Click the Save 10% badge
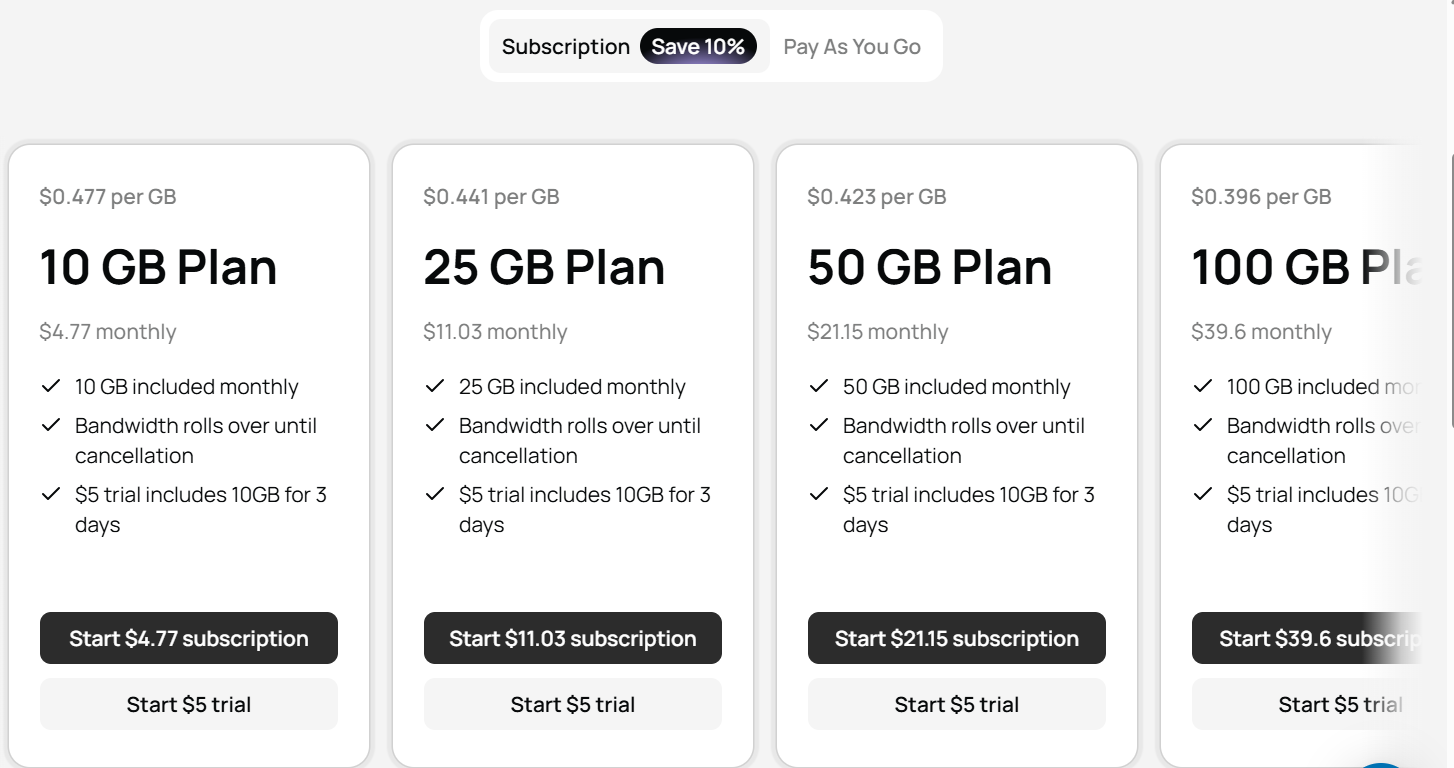The height and width of the screenshot is (768, 1454). tap(698, 46)
